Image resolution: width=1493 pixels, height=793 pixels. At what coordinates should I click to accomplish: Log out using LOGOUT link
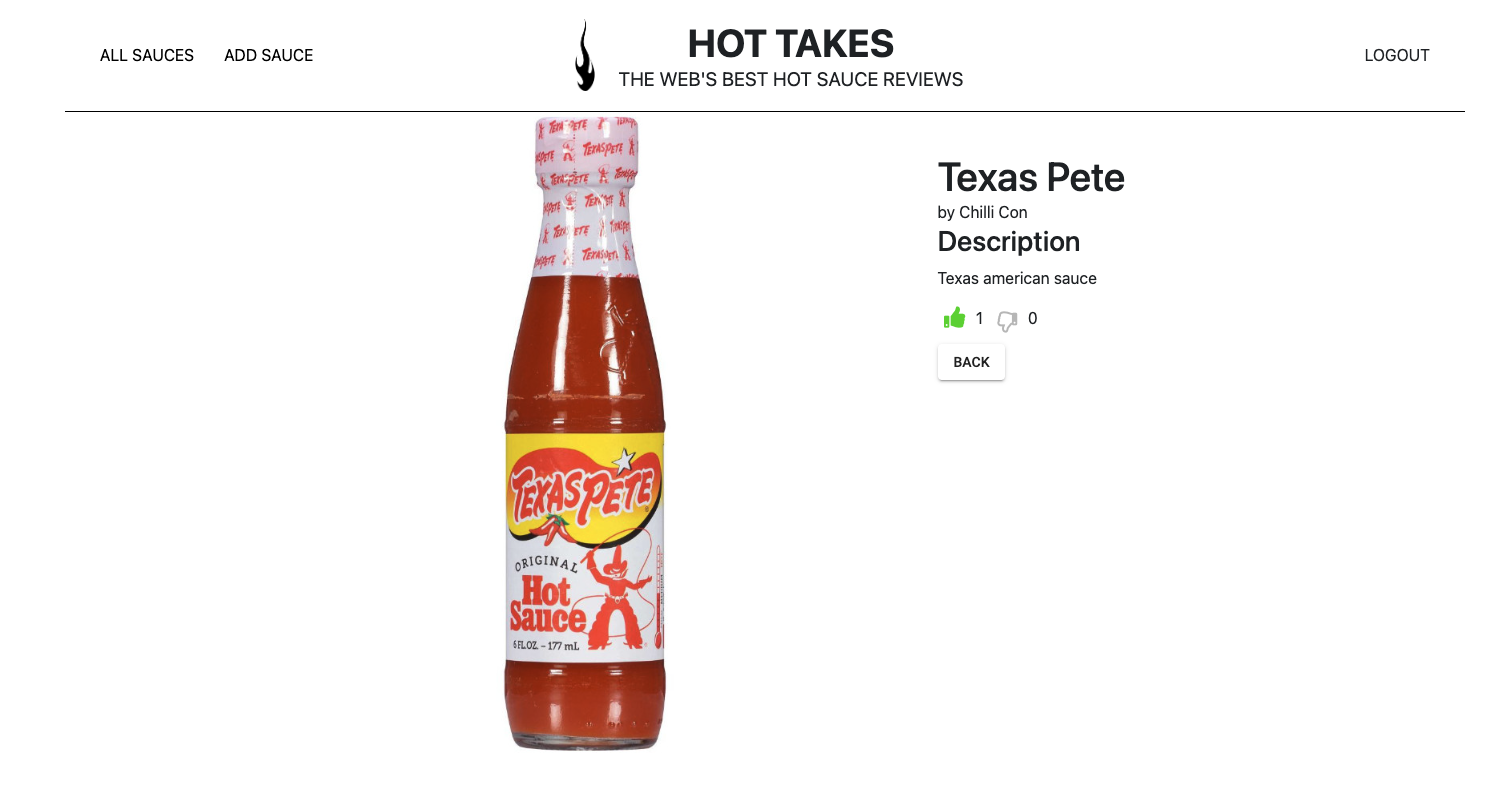[x=1397, y=55]
